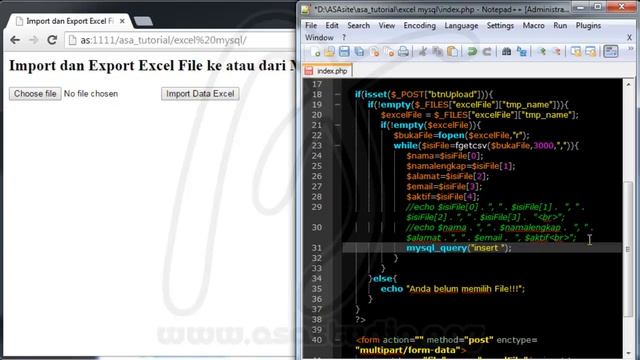Open the Run menu
Image resolution: width=640 pixels, height=360 pixels.
[560, 25]
